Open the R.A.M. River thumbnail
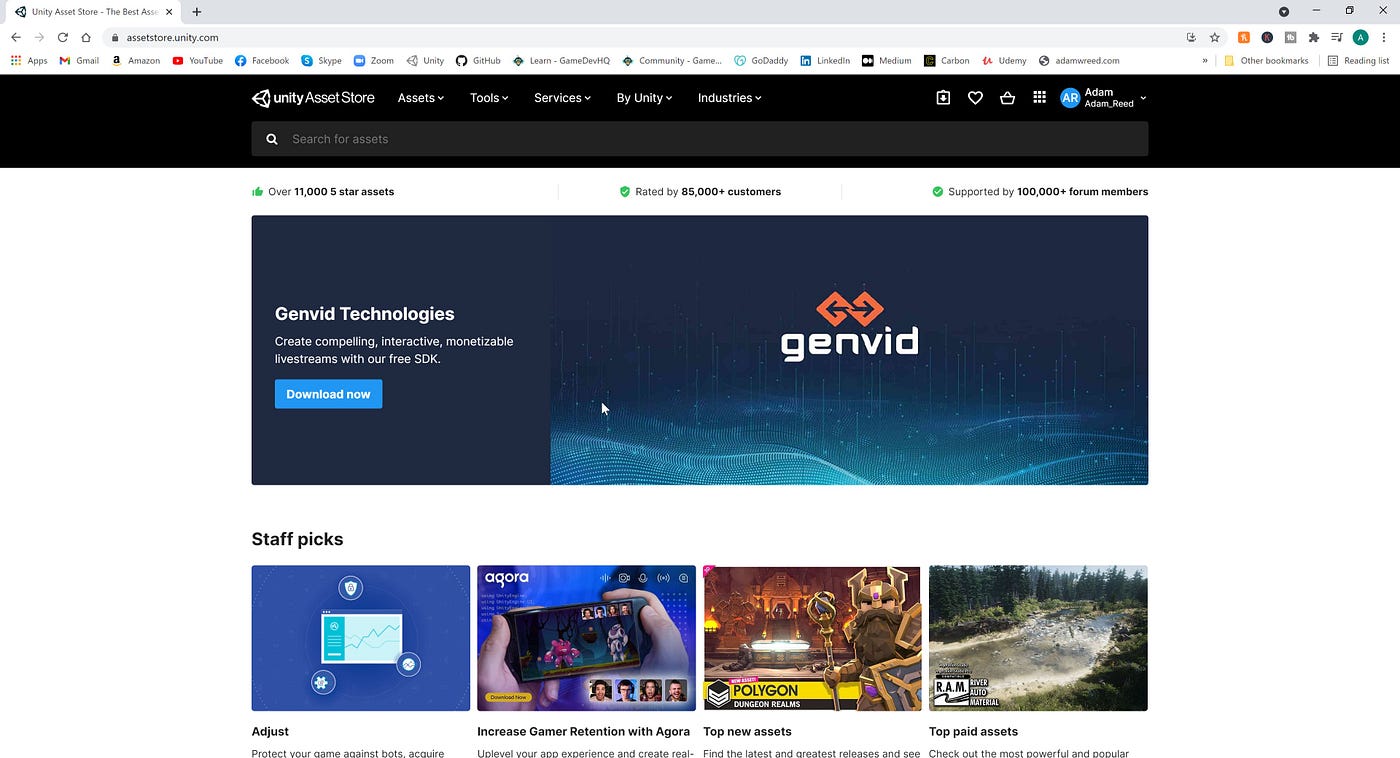 tap(1038, 638)
